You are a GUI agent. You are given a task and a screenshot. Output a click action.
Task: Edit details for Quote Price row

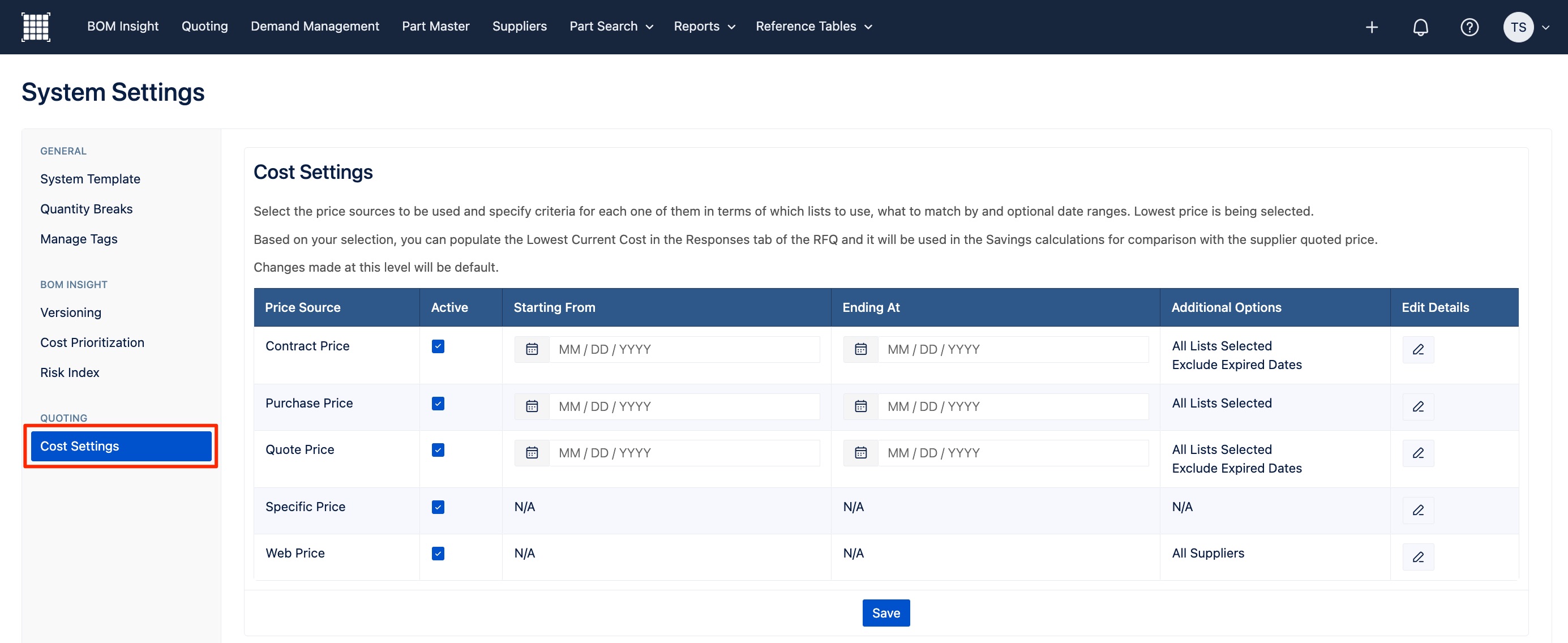tap(1417, 453)
